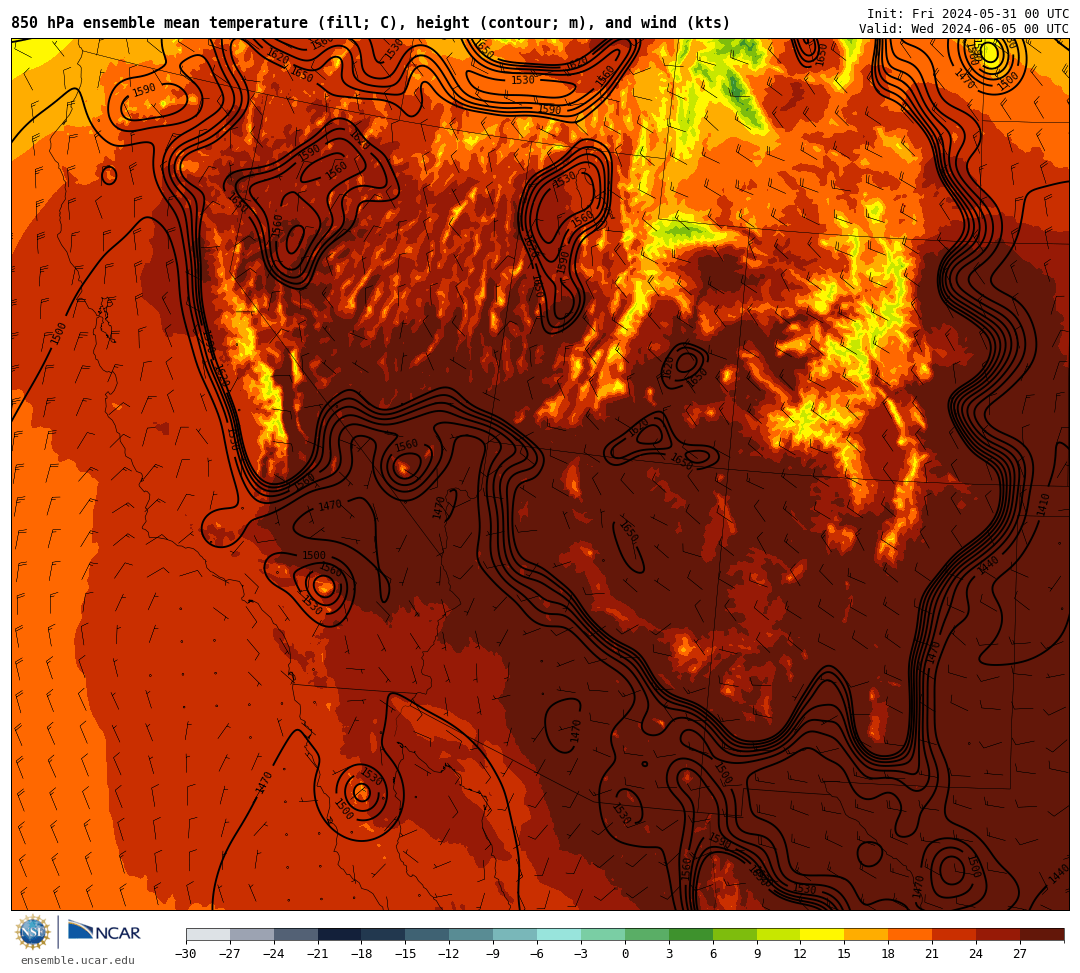
Task: Click the colorbar label 18
Action: click(x=889, y=954)
